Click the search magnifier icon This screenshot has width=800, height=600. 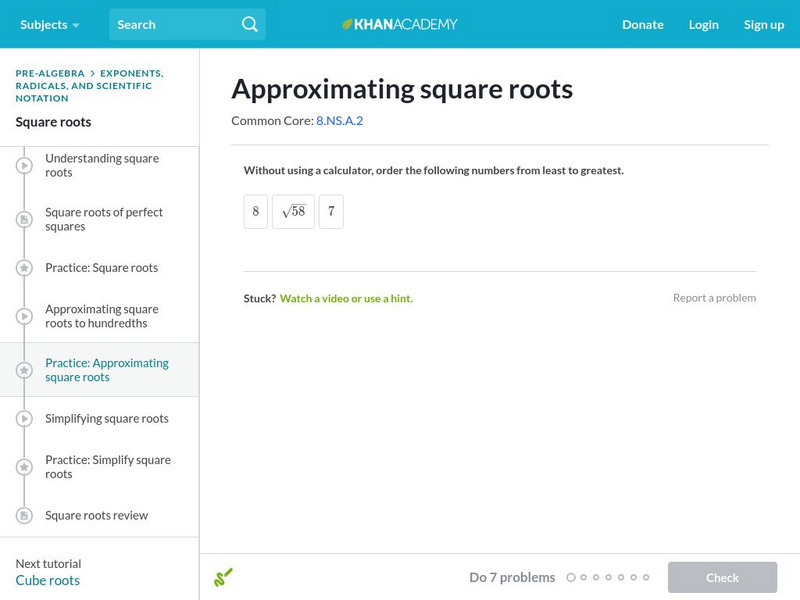[x=250, y=24]
